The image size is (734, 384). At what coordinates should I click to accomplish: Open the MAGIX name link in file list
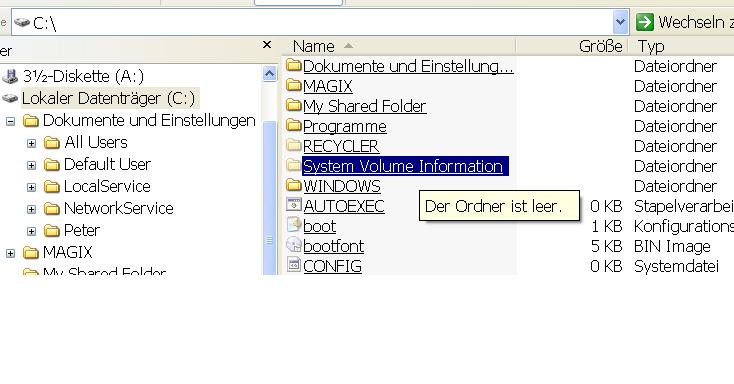point(328,86)
